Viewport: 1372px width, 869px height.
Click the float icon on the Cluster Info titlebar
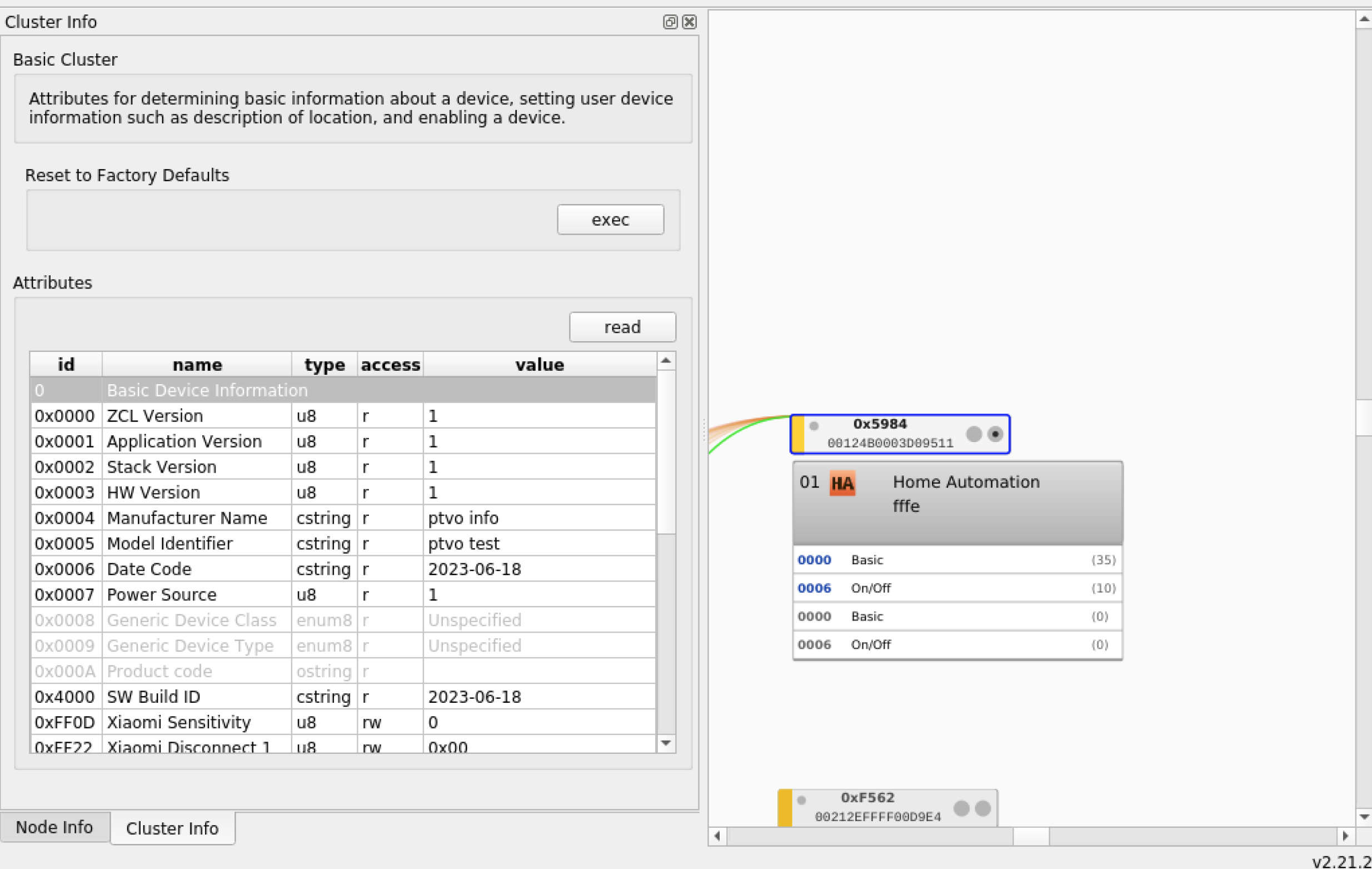click(670, 22)
